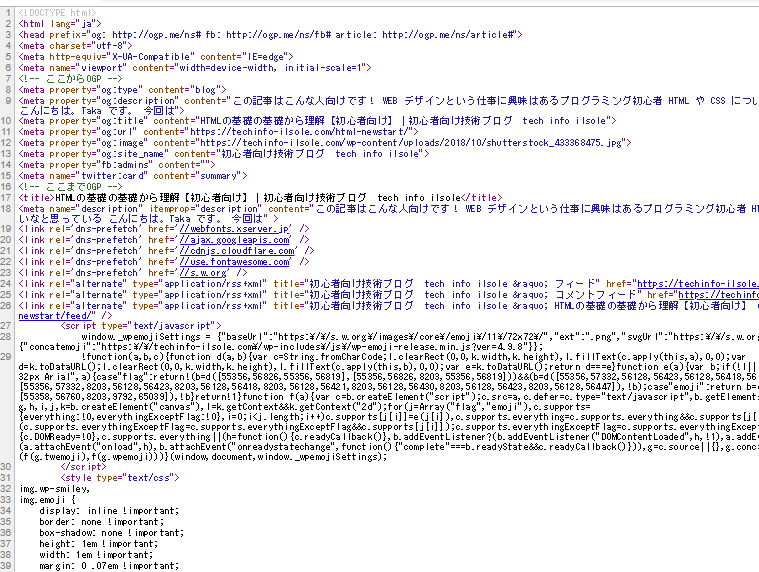Click the meta charset="utf-8" line
759x572 pixels.
[76, 46]
